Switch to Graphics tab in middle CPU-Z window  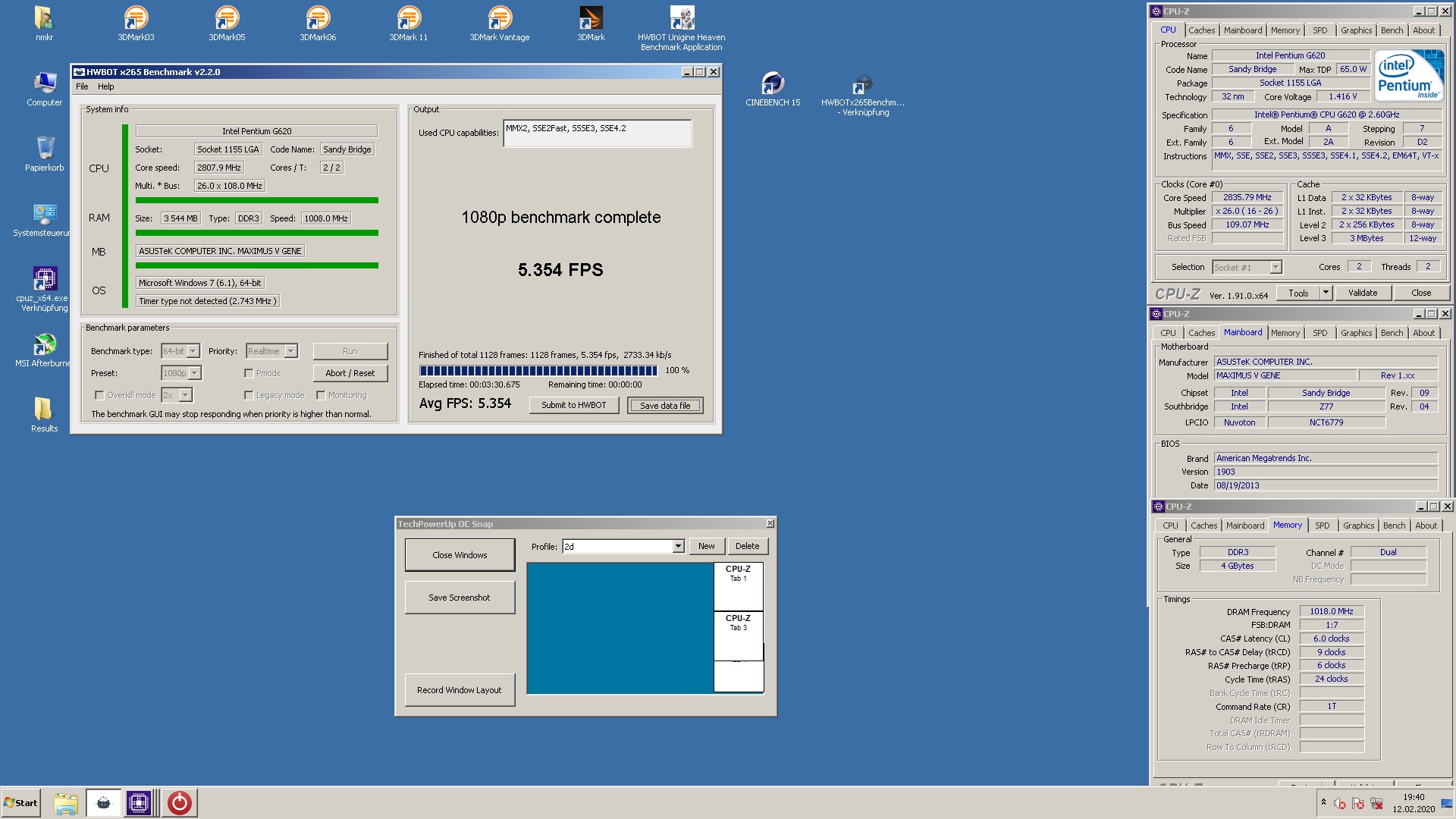point(1356,333)
